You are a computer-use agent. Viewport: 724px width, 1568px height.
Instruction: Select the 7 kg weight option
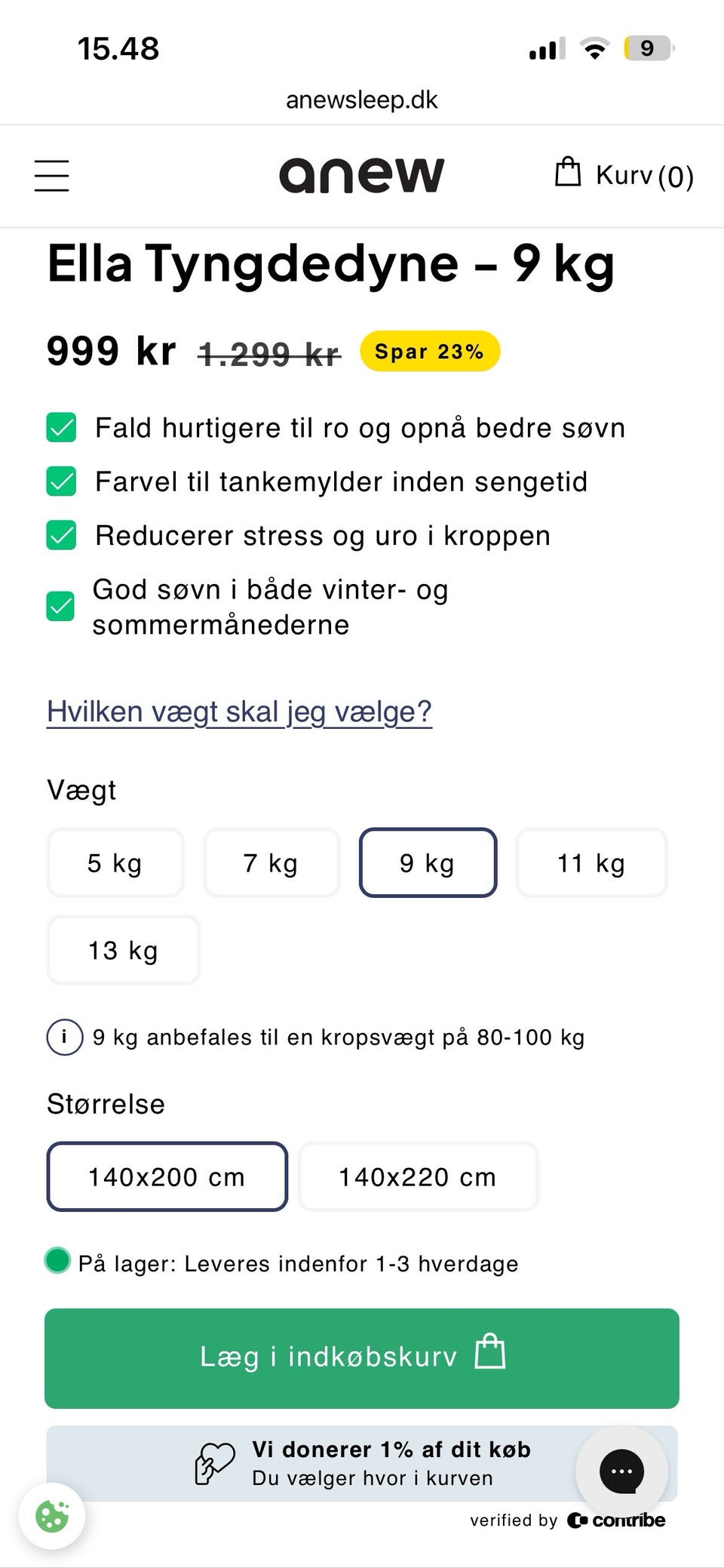tap(271, 863)
